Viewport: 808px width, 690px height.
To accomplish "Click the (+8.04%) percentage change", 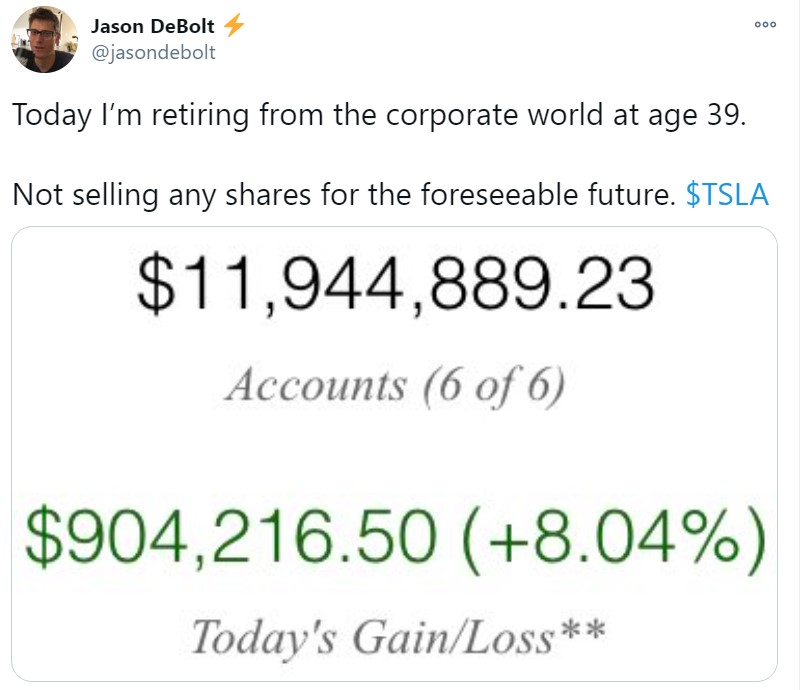I will point(615,538).
